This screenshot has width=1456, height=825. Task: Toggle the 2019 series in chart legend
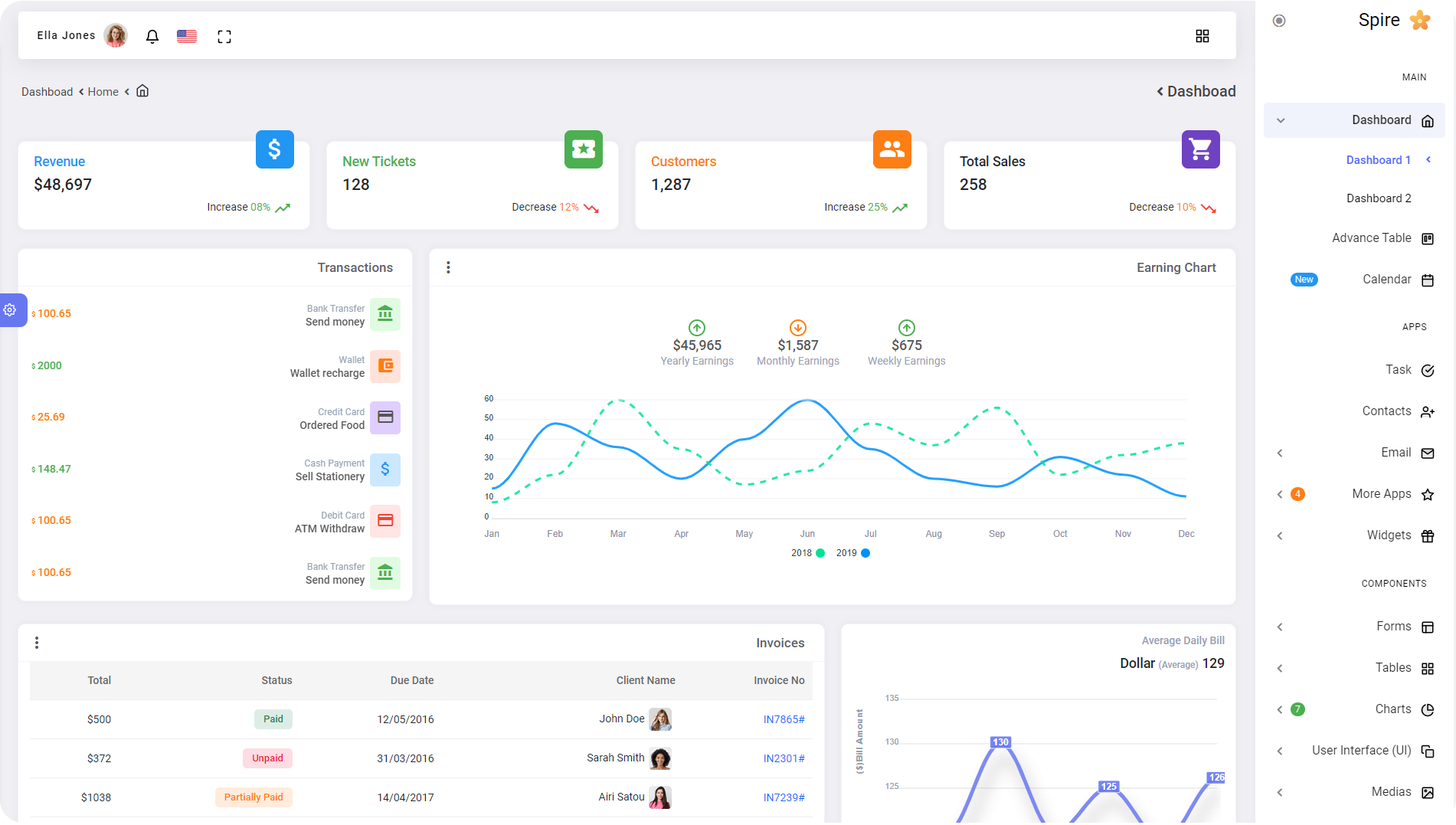853,553
